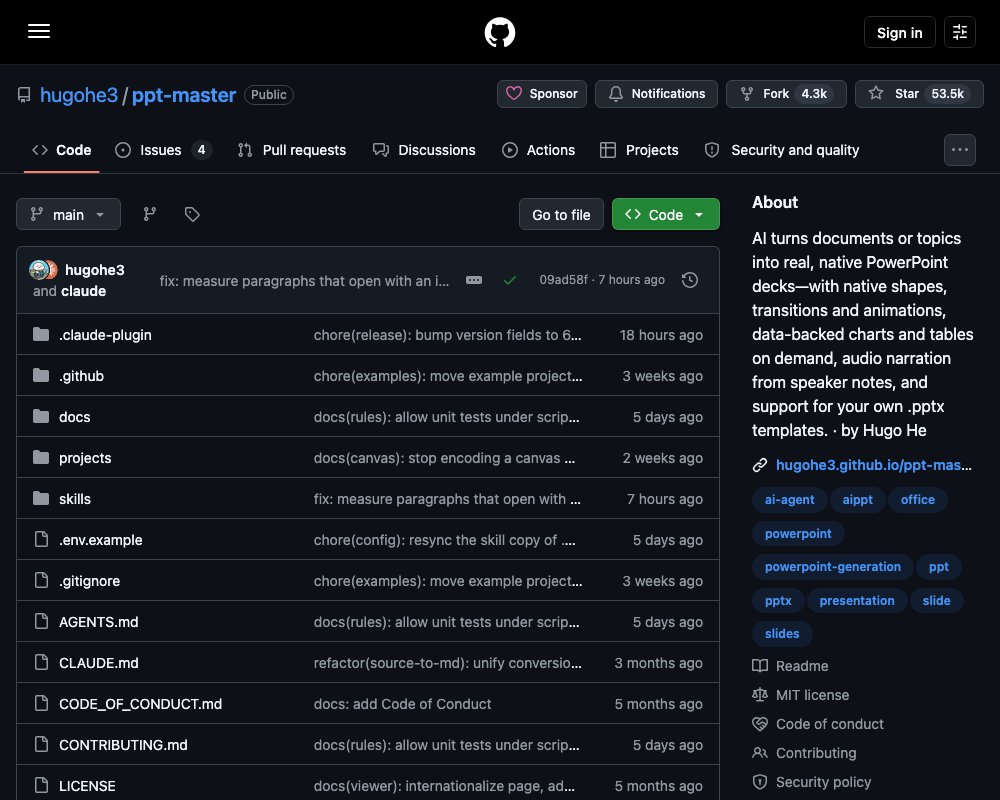Open the .gitignore file
This screenshot has height=800, width=1000.
pos(89,581)
